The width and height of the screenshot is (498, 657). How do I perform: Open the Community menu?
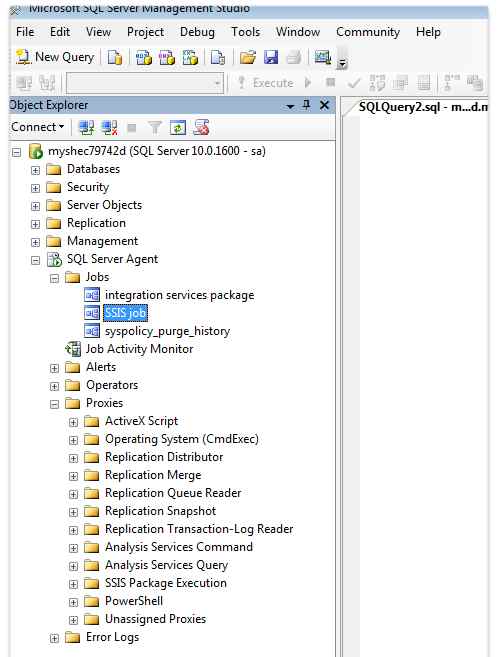point(368,32)
